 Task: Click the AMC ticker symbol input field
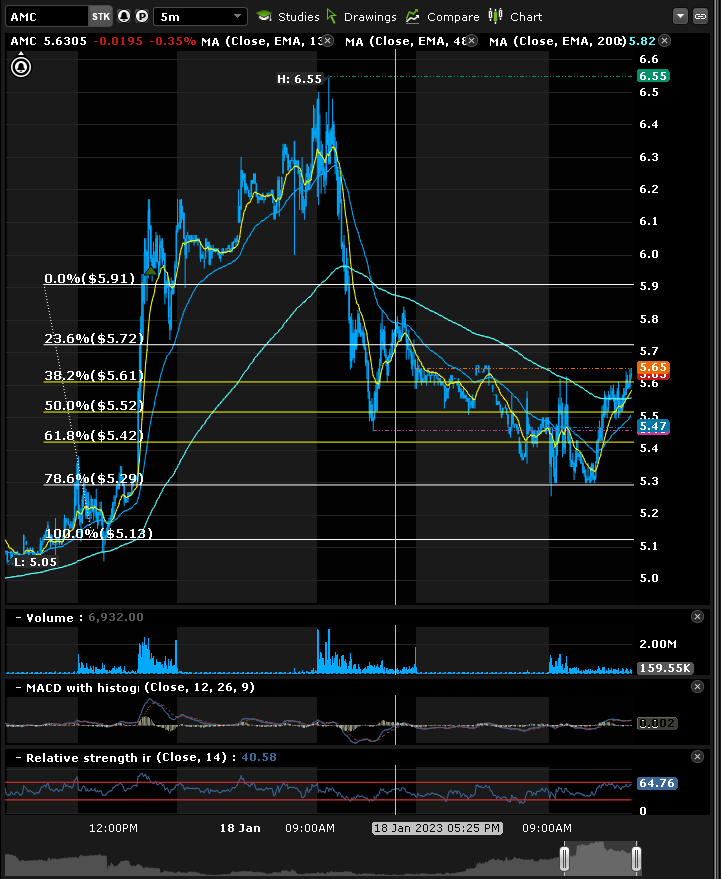(x=48, y=17)
